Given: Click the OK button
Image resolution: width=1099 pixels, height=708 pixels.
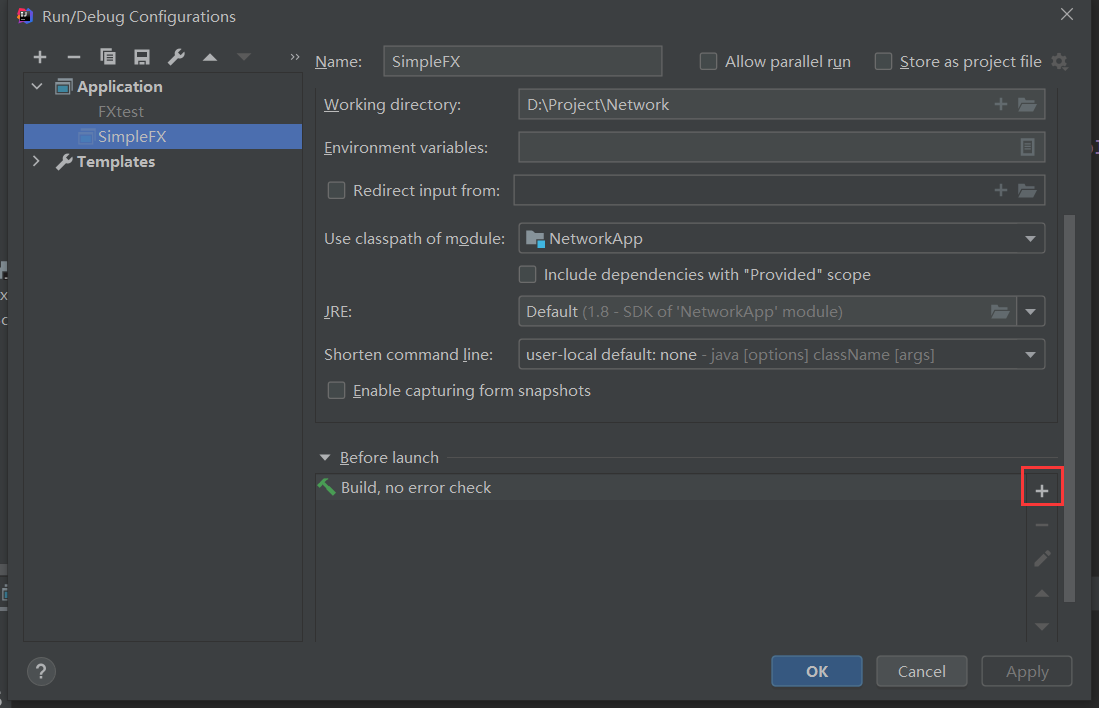Looking at the screenshot, I should (x=816, y=671).
